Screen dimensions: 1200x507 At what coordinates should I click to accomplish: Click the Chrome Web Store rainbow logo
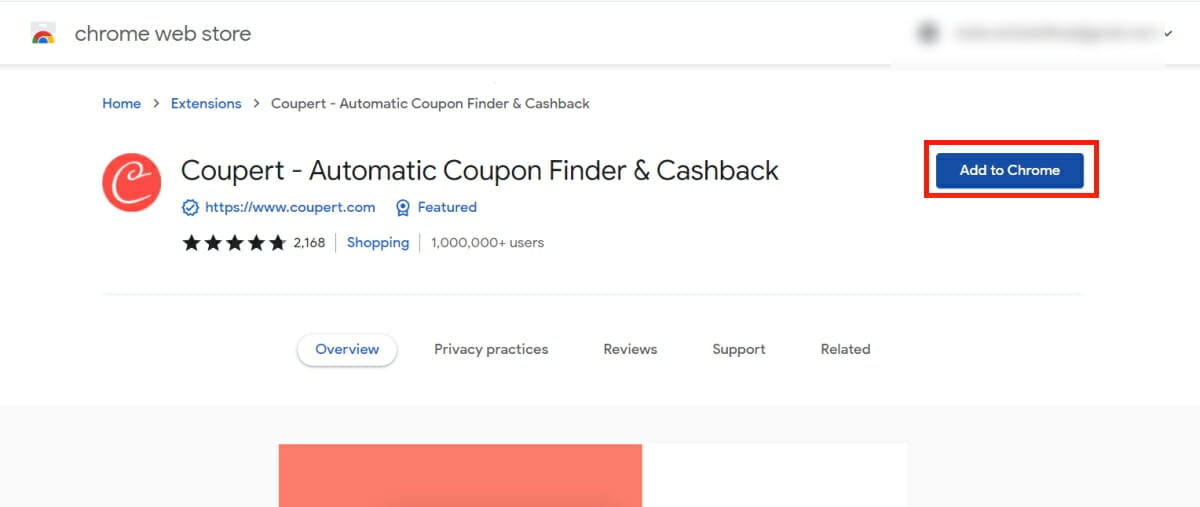point(43,34)
